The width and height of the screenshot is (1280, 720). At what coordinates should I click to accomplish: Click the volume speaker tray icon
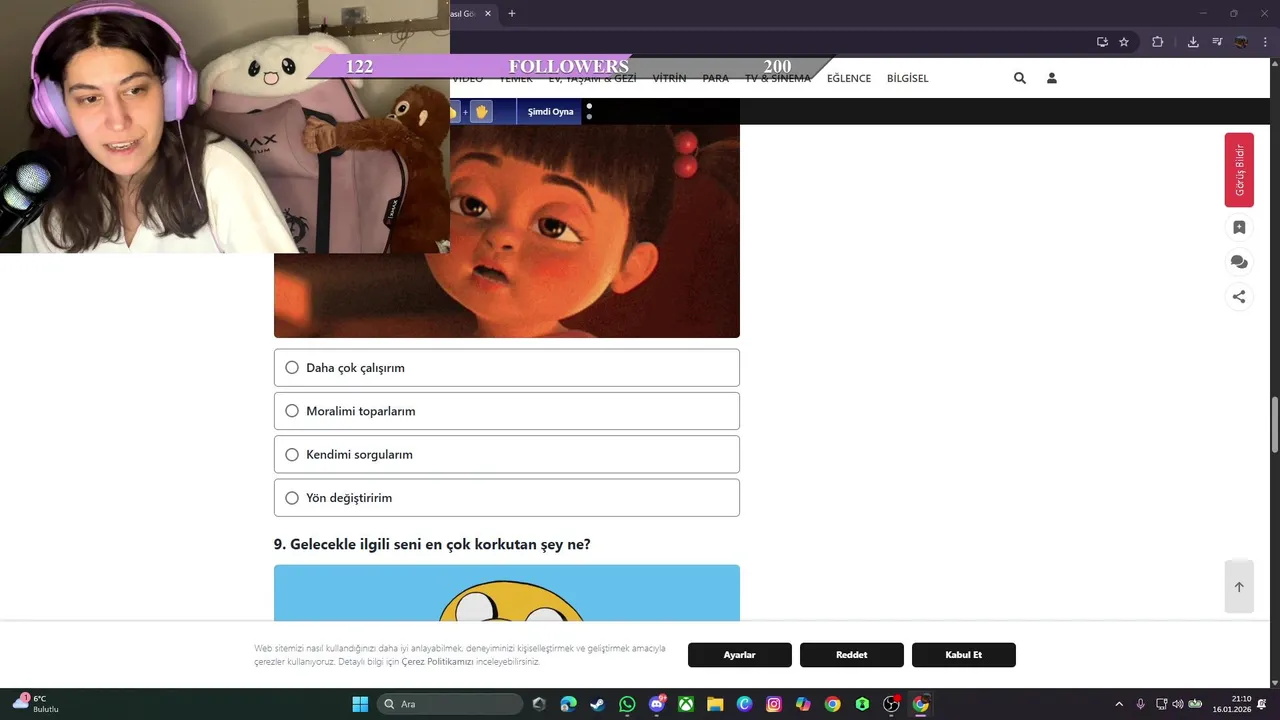click(1177, 704)
